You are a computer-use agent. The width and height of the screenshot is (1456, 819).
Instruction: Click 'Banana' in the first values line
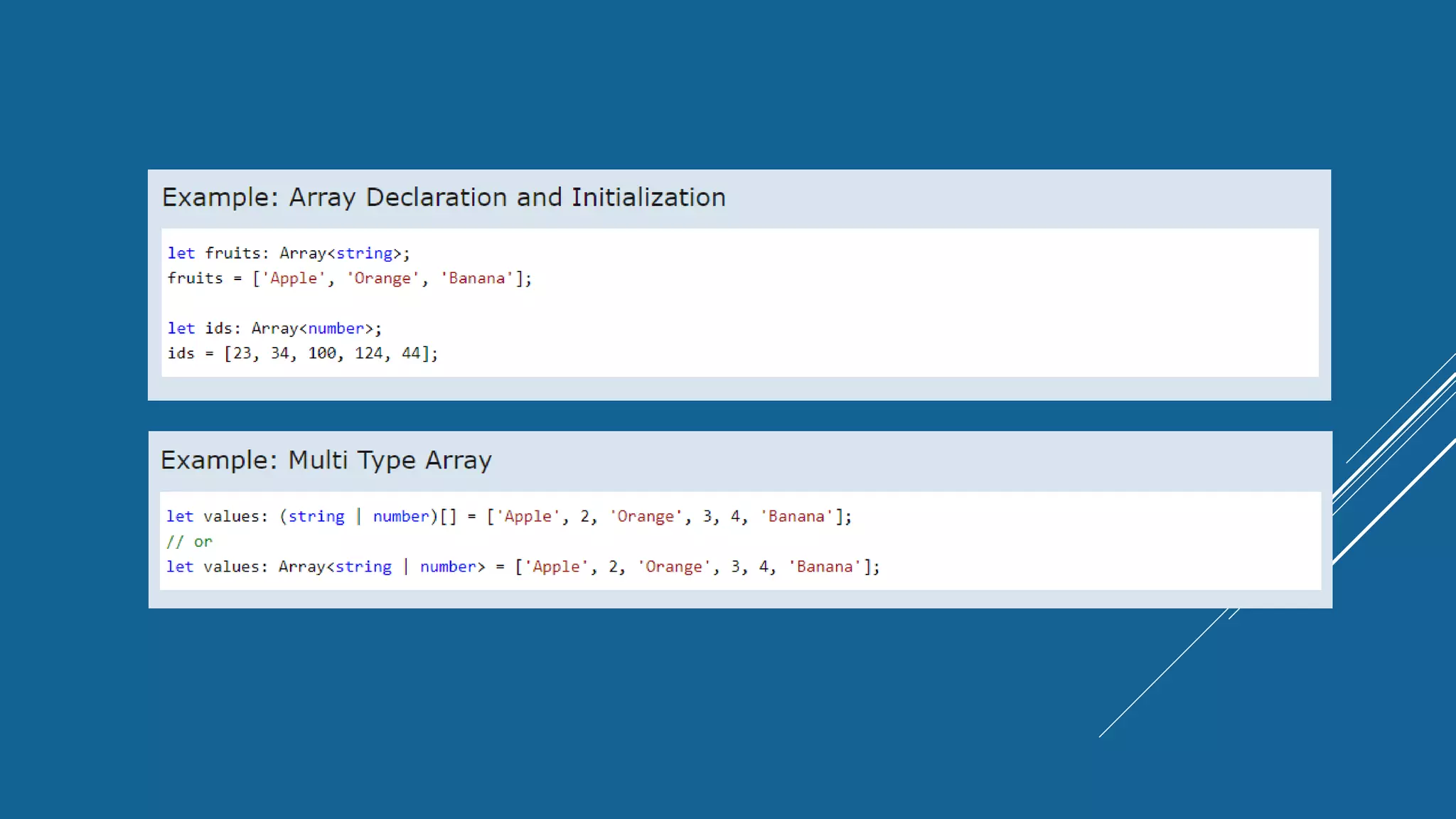(x=796, y=517)
